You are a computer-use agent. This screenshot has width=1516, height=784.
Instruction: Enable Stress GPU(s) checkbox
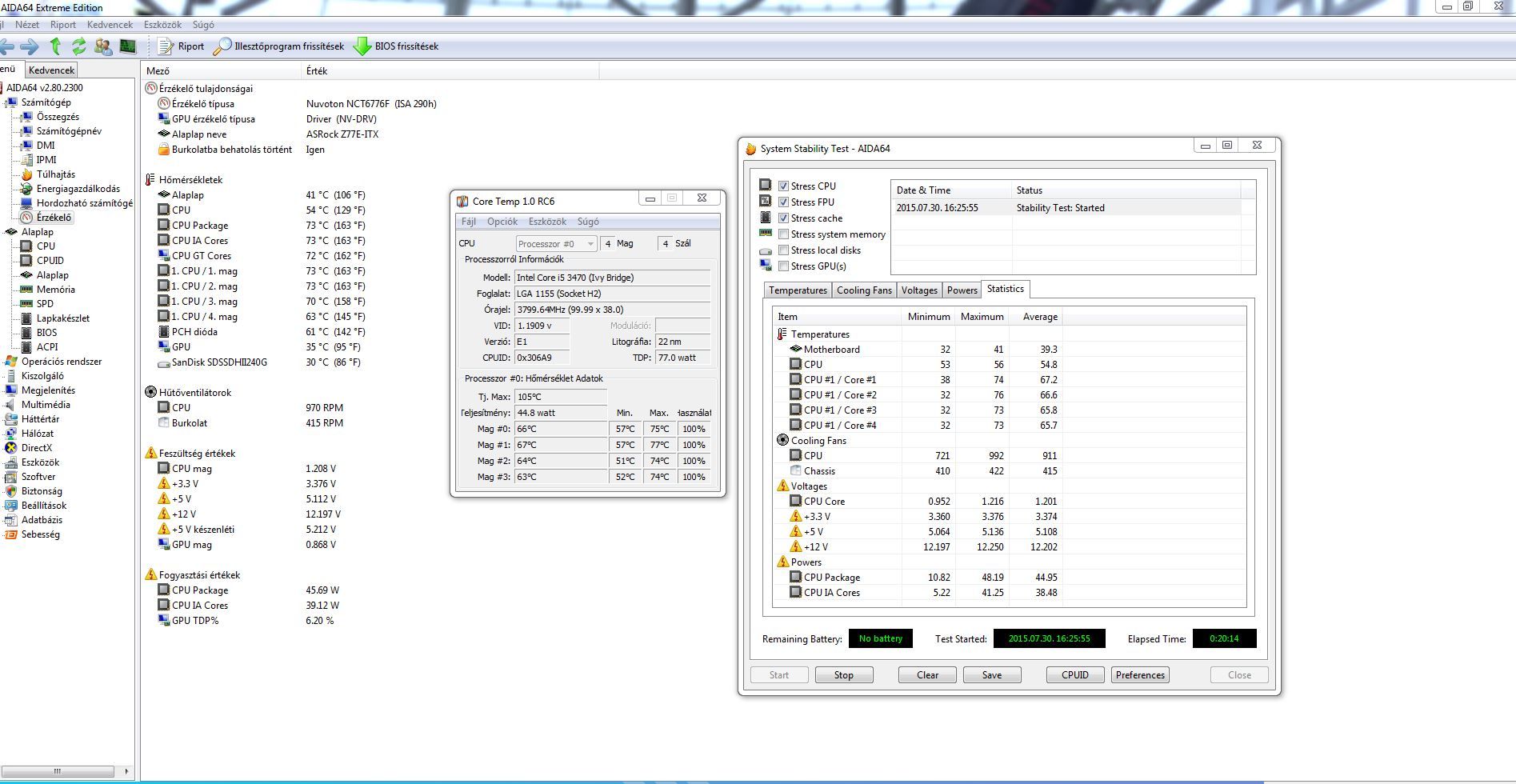(783, 266)
